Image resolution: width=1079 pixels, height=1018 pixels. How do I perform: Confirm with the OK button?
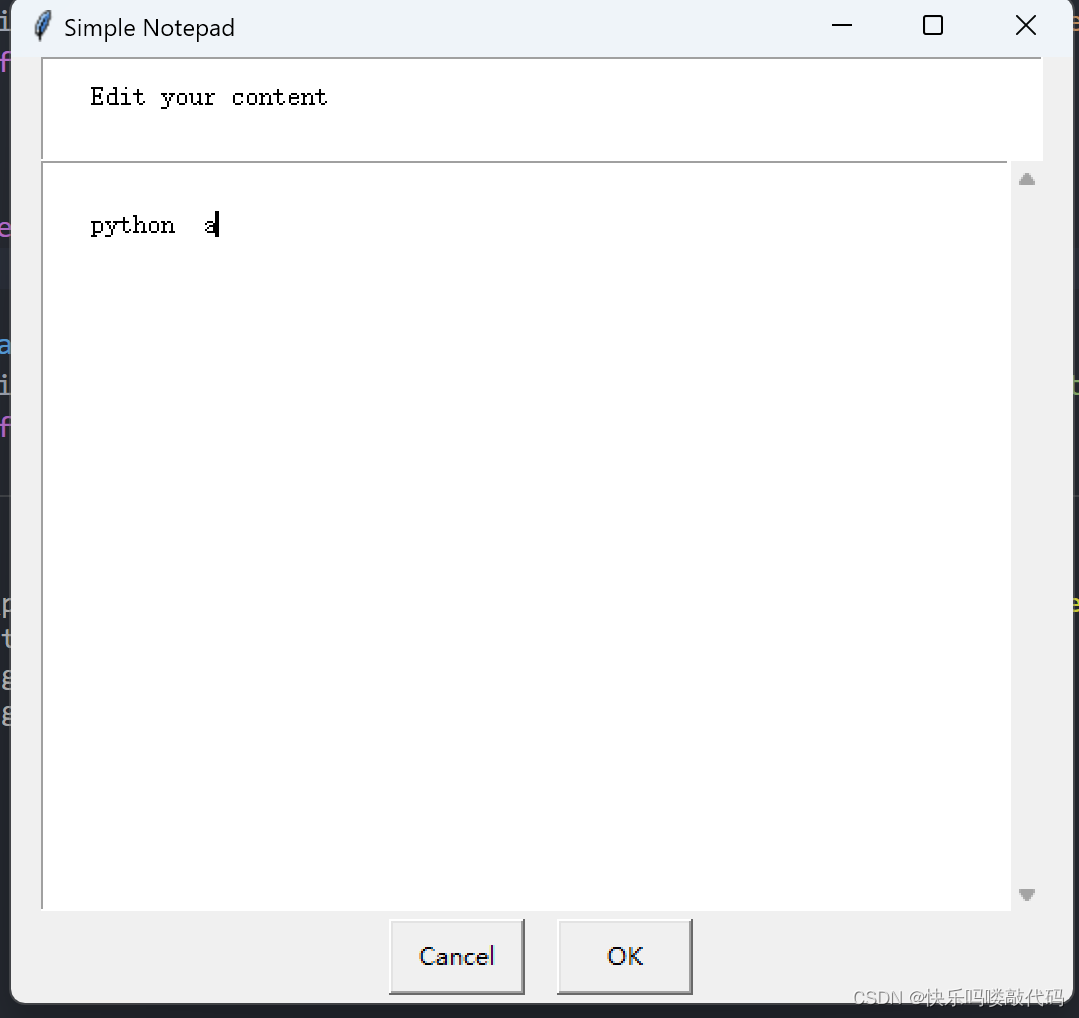[x=624, y=956]
